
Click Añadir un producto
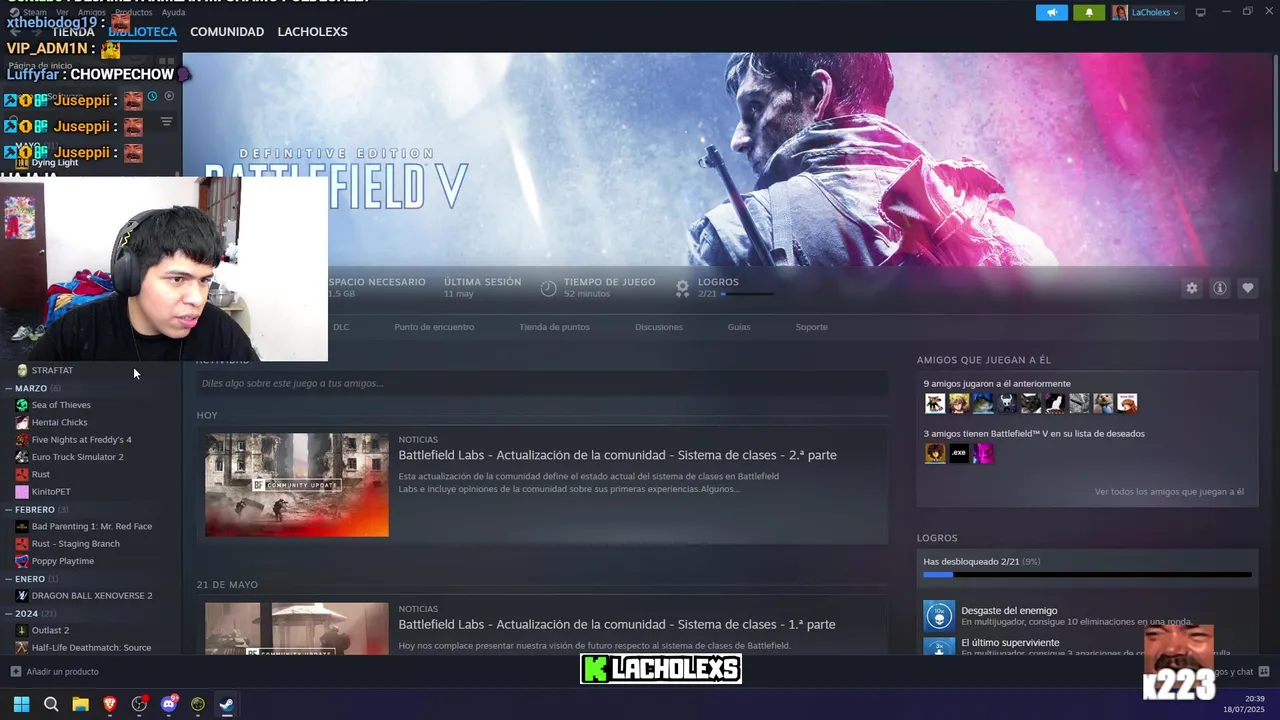tap(54, 672)
